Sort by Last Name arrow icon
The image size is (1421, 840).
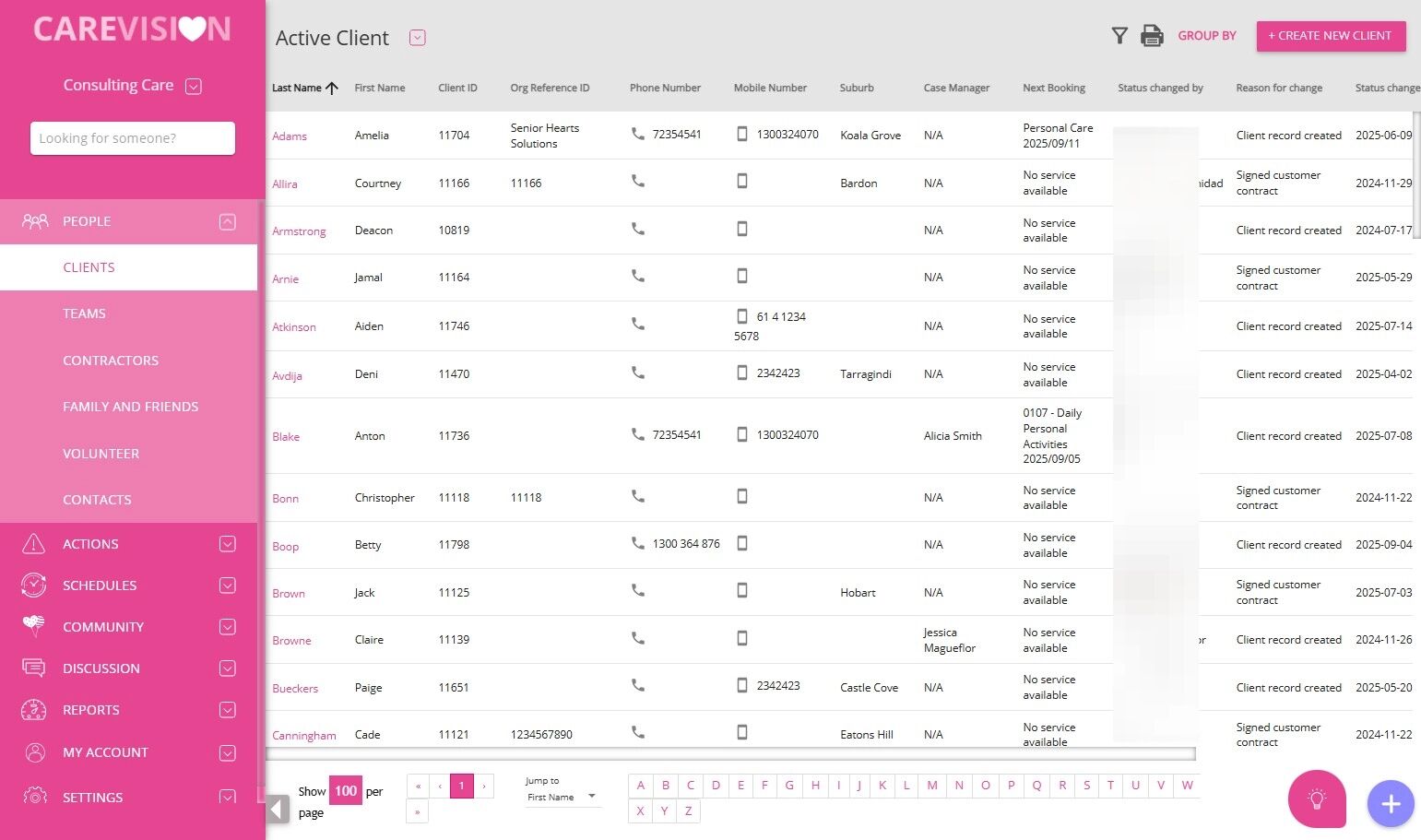[332, 88]
